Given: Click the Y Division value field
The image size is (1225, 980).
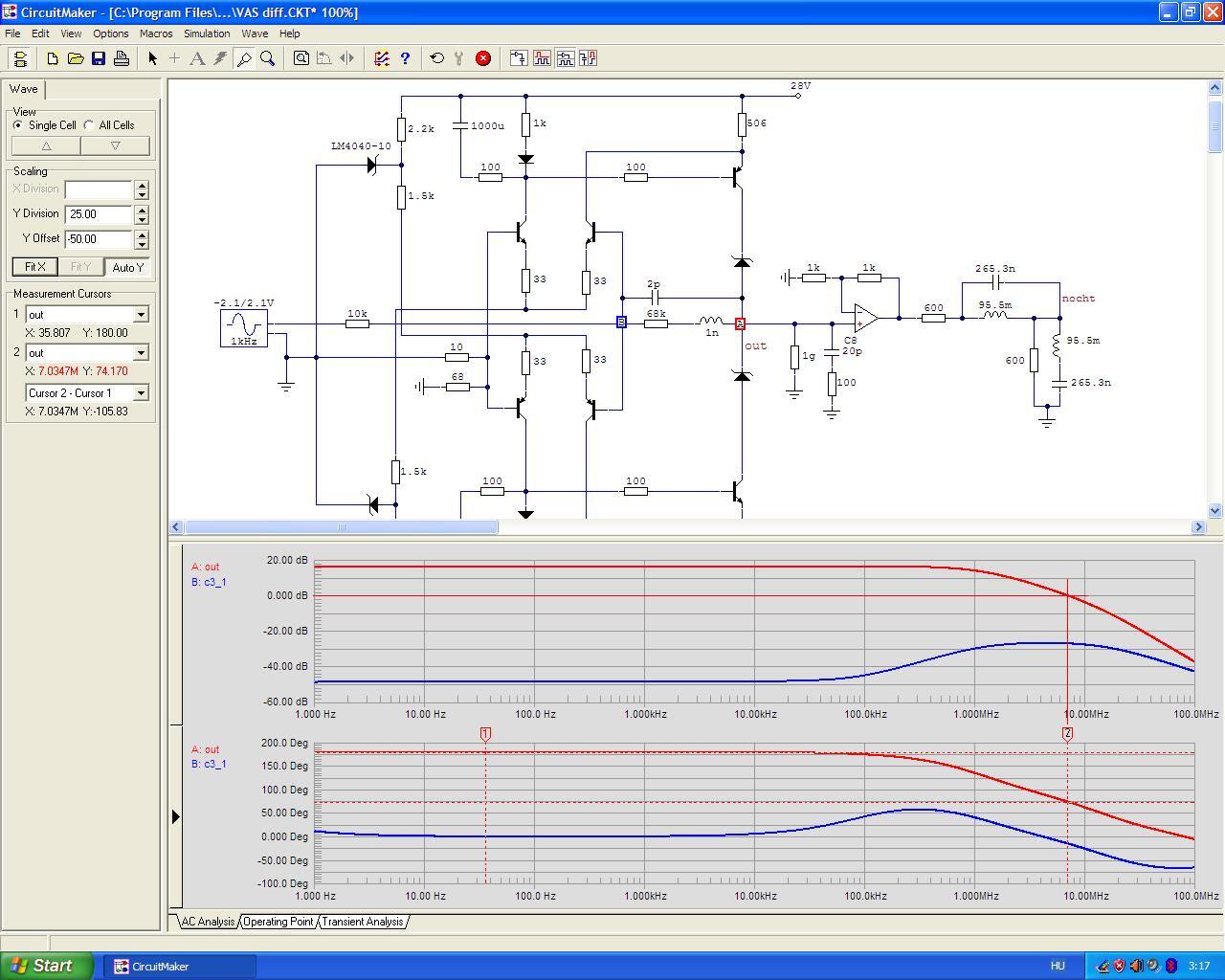Looking at the screenshot, I should coord(99,214).
